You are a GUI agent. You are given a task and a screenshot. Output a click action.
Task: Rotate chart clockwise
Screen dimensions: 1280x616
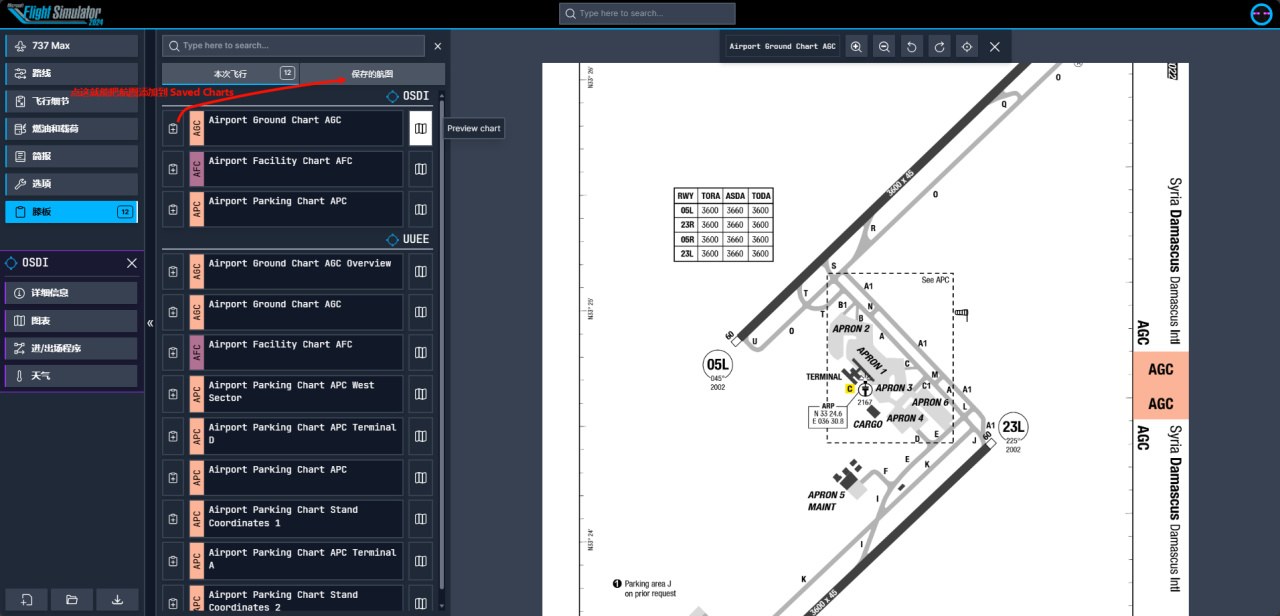click(939, 46)
